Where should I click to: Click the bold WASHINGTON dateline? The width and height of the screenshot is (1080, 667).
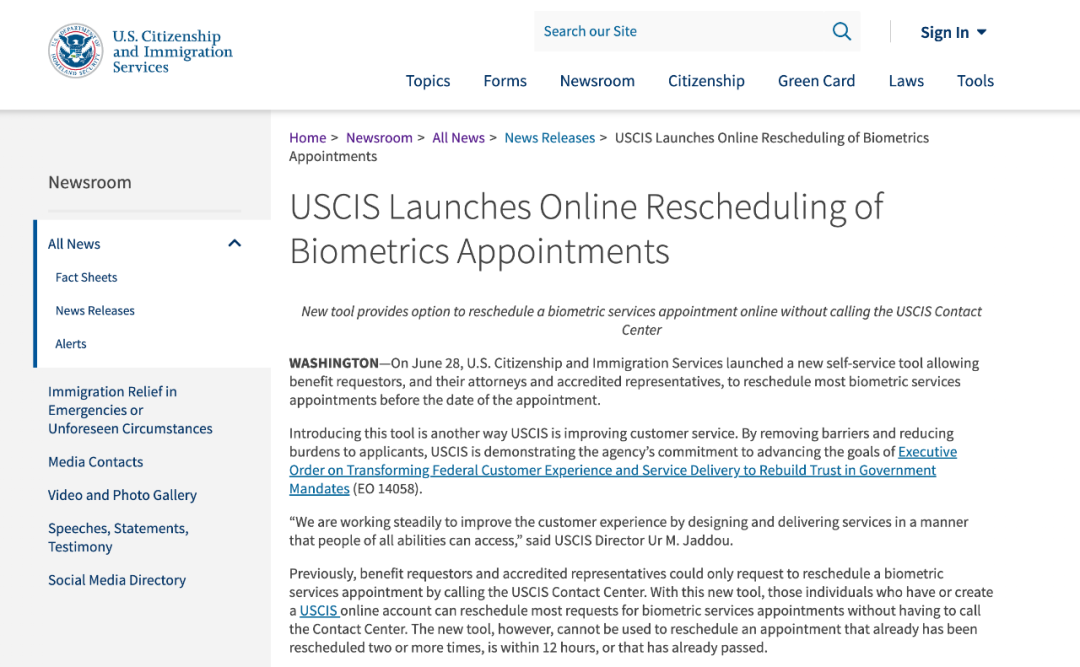tap(334, 363)
